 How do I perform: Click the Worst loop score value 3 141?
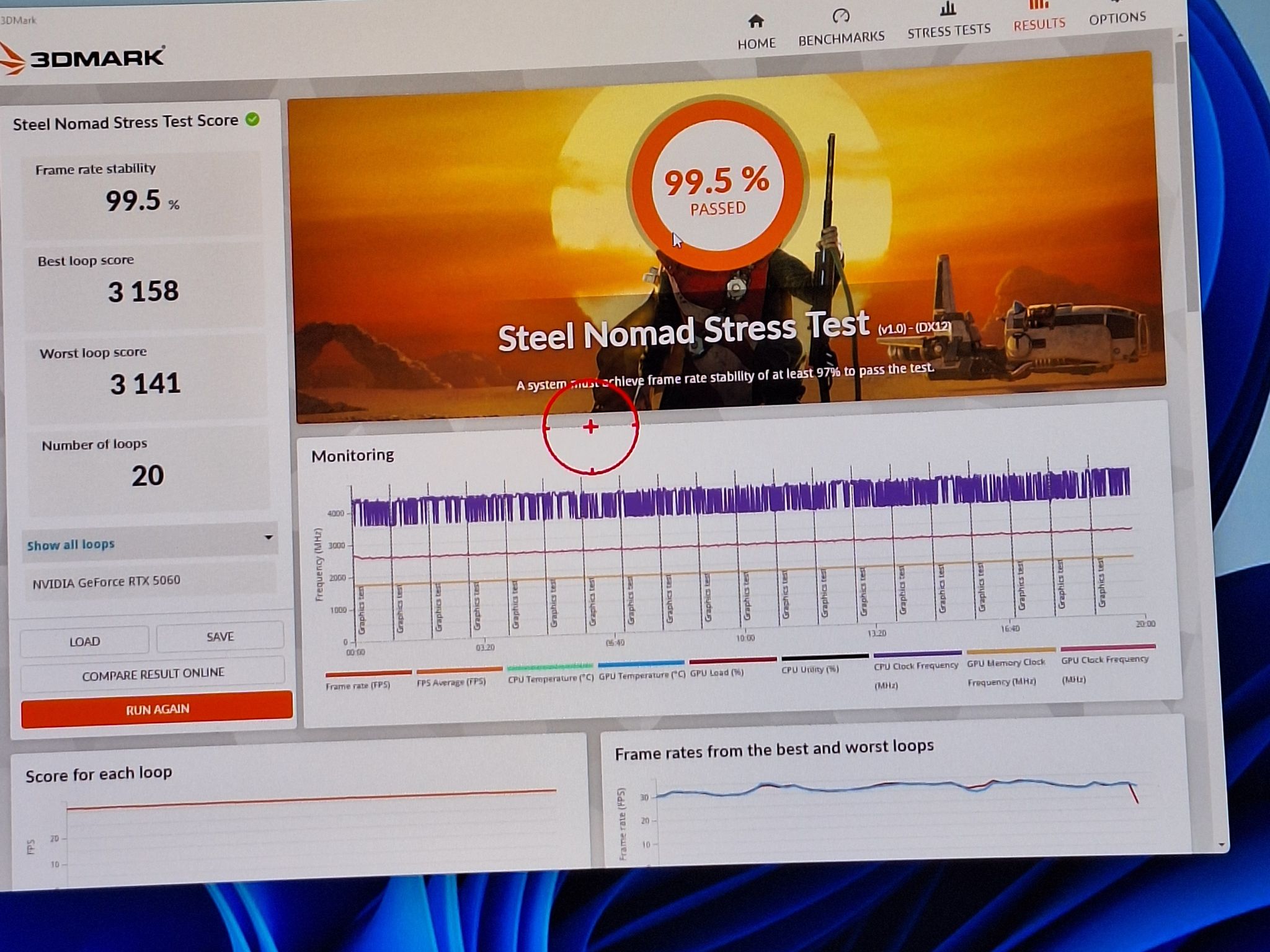click(145, 384)
